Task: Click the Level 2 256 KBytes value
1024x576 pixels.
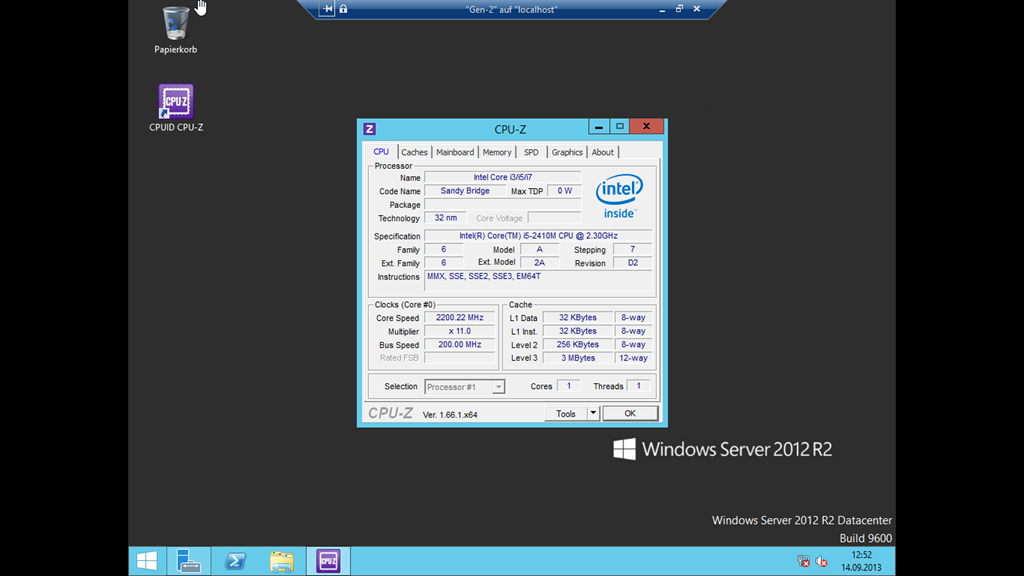Action: (577, 344)
